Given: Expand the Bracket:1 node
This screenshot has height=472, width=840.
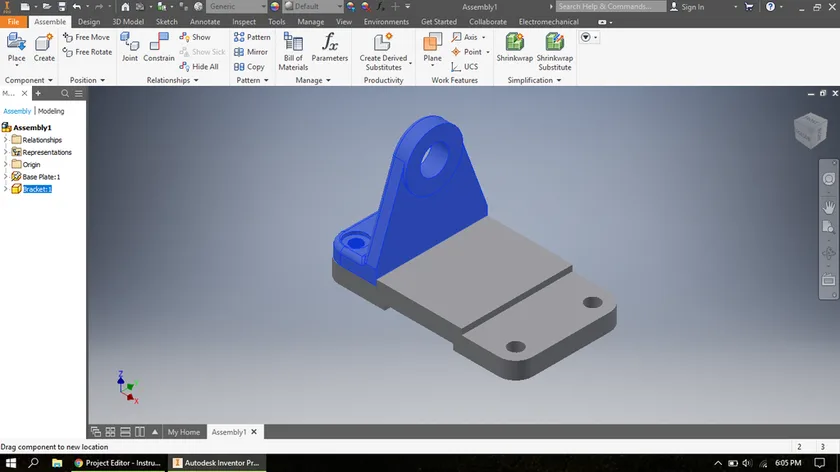Looking at the screenshot, I should tap(6, 189).
